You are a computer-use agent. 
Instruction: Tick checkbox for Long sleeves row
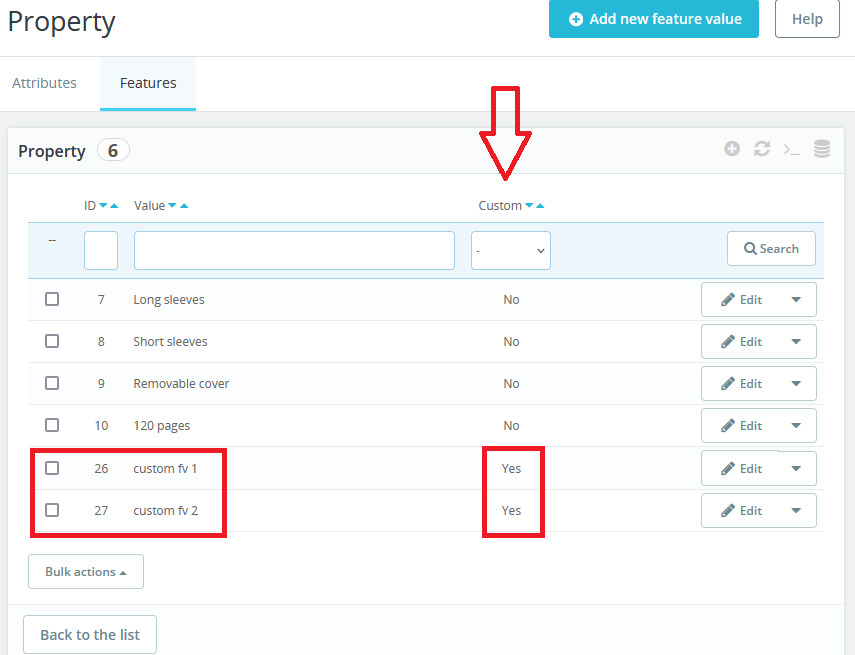pyautogui.click(x=52, y=299)
